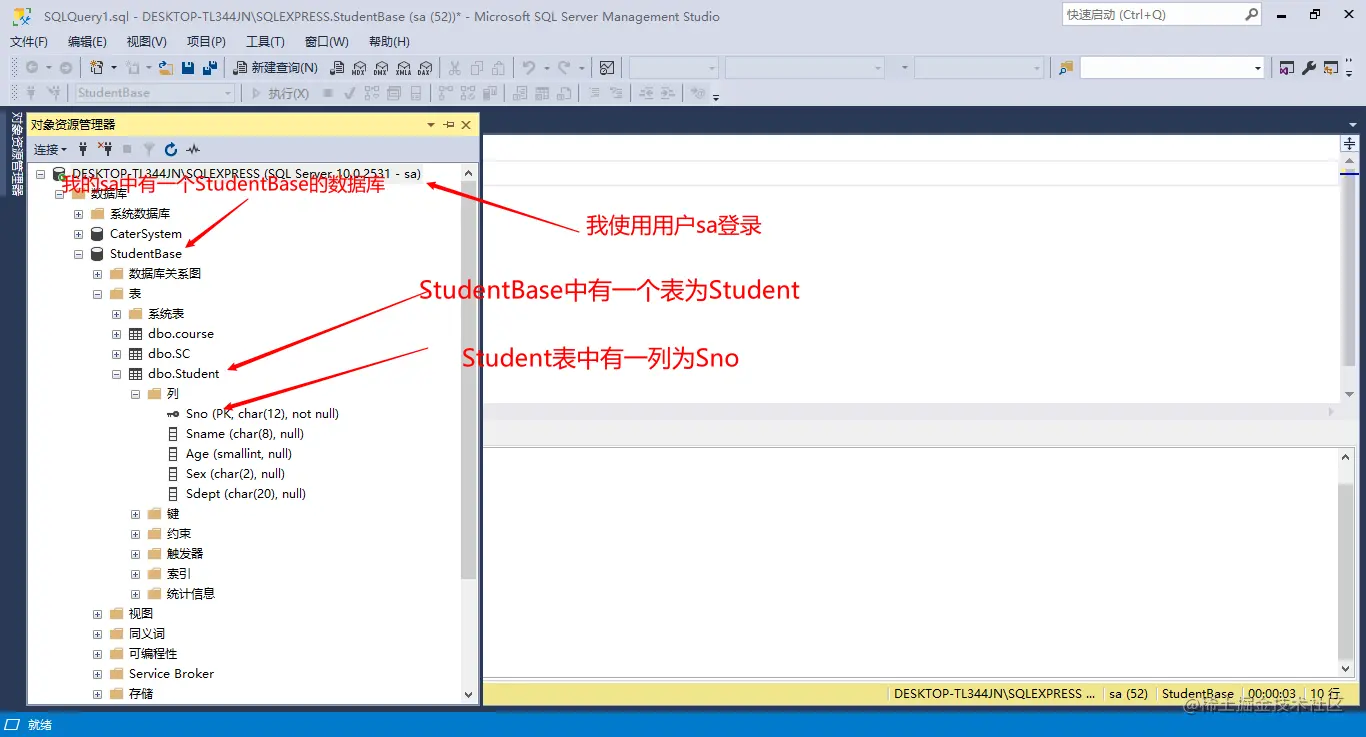
Task: Open the 视图(V) menu
Action: (x=147, y=42)
